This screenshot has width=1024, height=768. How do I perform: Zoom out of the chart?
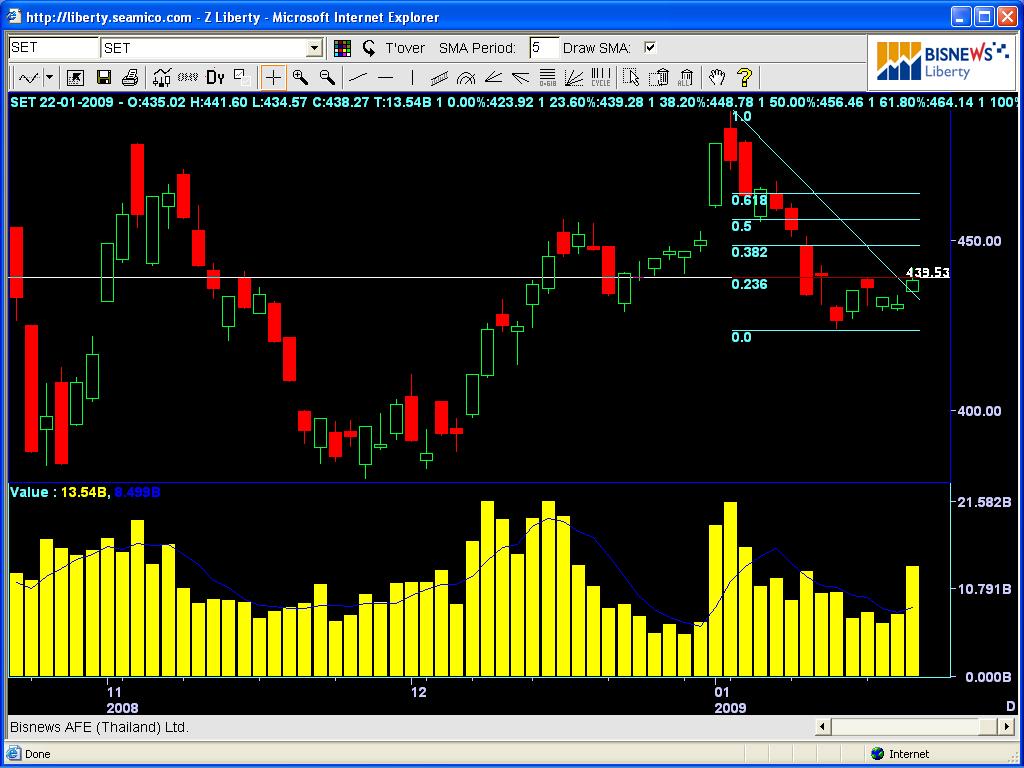[327, 78]
